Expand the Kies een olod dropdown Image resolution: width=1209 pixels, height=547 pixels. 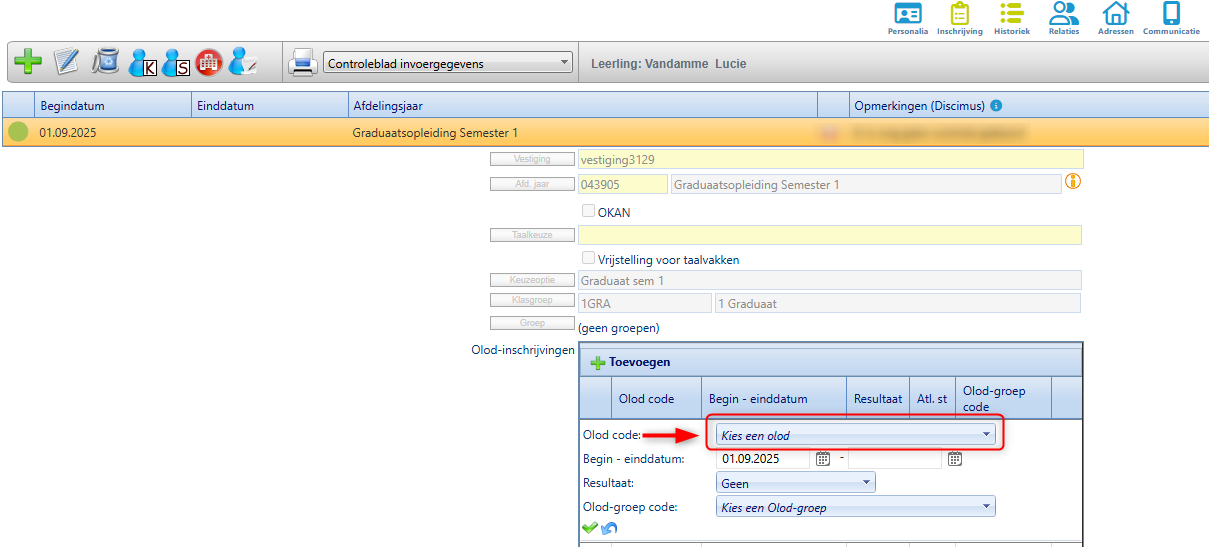857,435
